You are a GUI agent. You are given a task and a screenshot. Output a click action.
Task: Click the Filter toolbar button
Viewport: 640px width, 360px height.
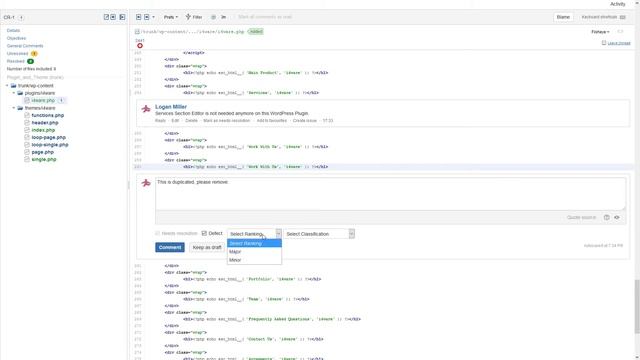pyautogui.click(x=194, y=17)
